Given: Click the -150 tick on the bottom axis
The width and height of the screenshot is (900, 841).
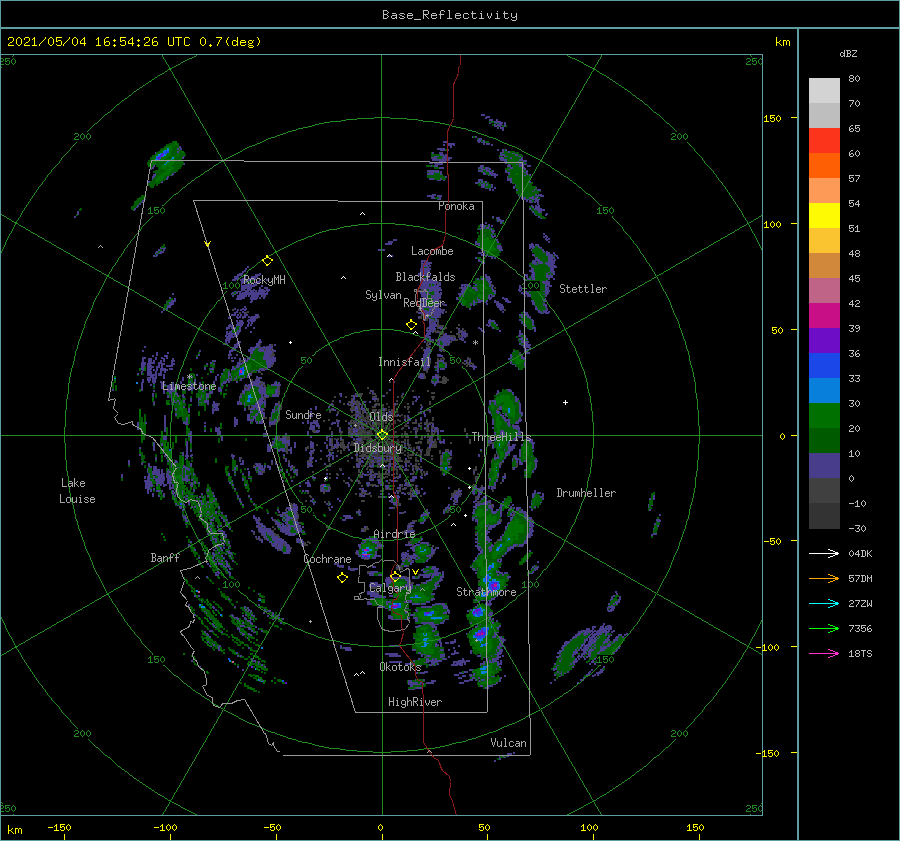Looking at the screenshot, I should click(x=59, y=827).
